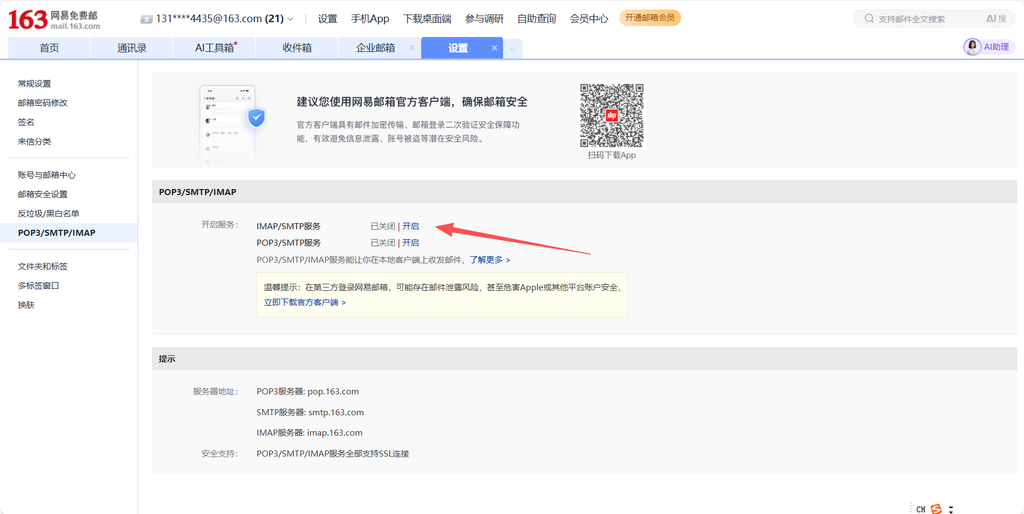Enable POP3/SMTP服务 via its 开启 link

pyautogui.click(x=411, y=242)
